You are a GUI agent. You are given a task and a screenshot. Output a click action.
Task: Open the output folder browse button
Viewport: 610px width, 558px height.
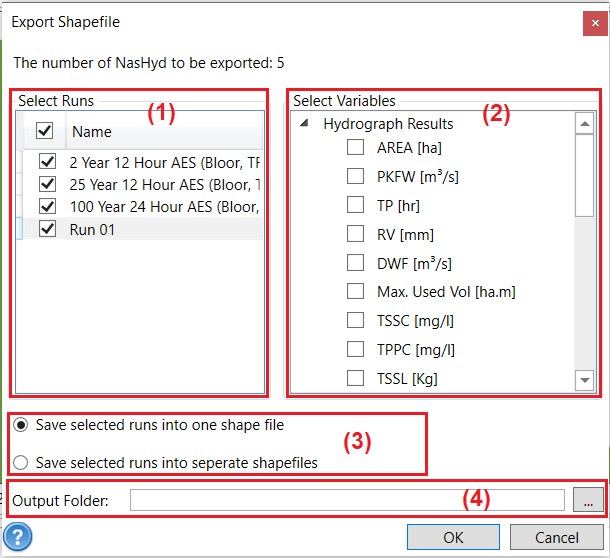[x=588, y=500]
